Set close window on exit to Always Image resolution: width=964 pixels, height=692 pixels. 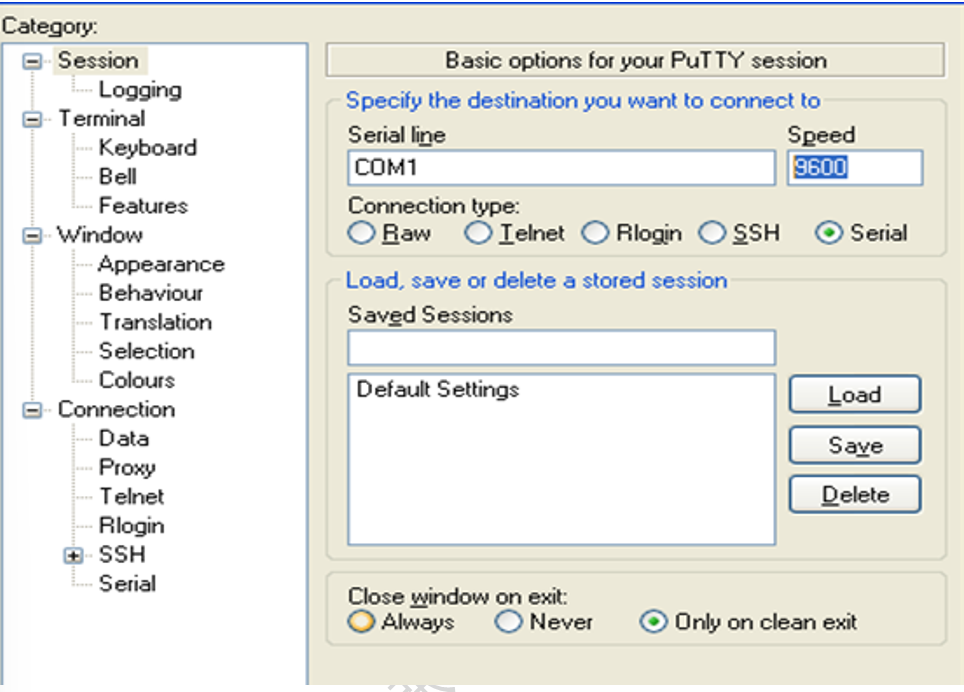361,621
